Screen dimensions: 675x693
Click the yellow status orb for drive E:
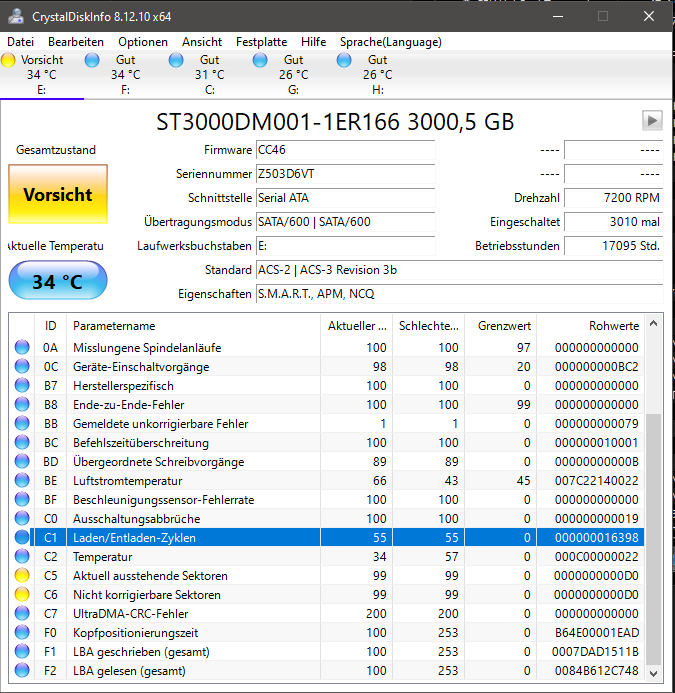pyautogui.click(x=8, y=60)
